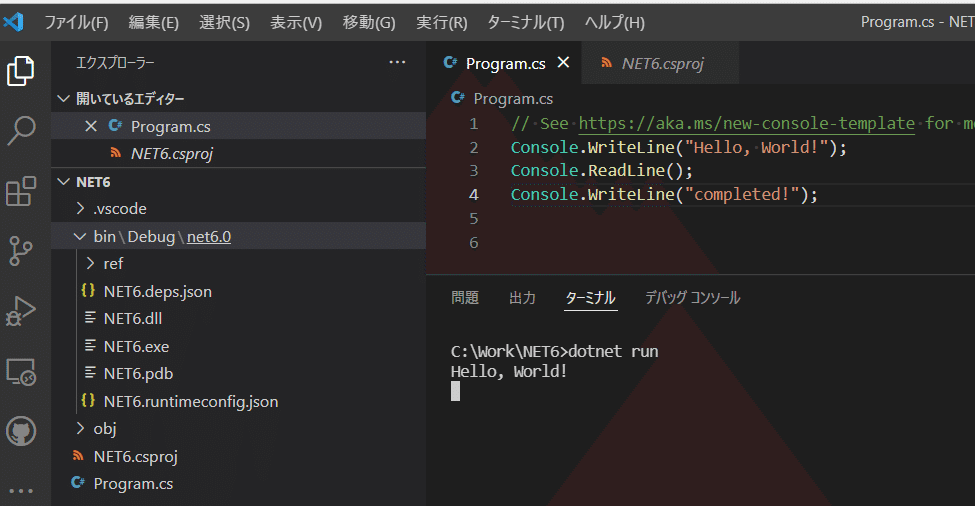Viewport: 975px width, 506px height.
Task: Open the Explorer view in activity bar
Action: click(x=21, y=70)
